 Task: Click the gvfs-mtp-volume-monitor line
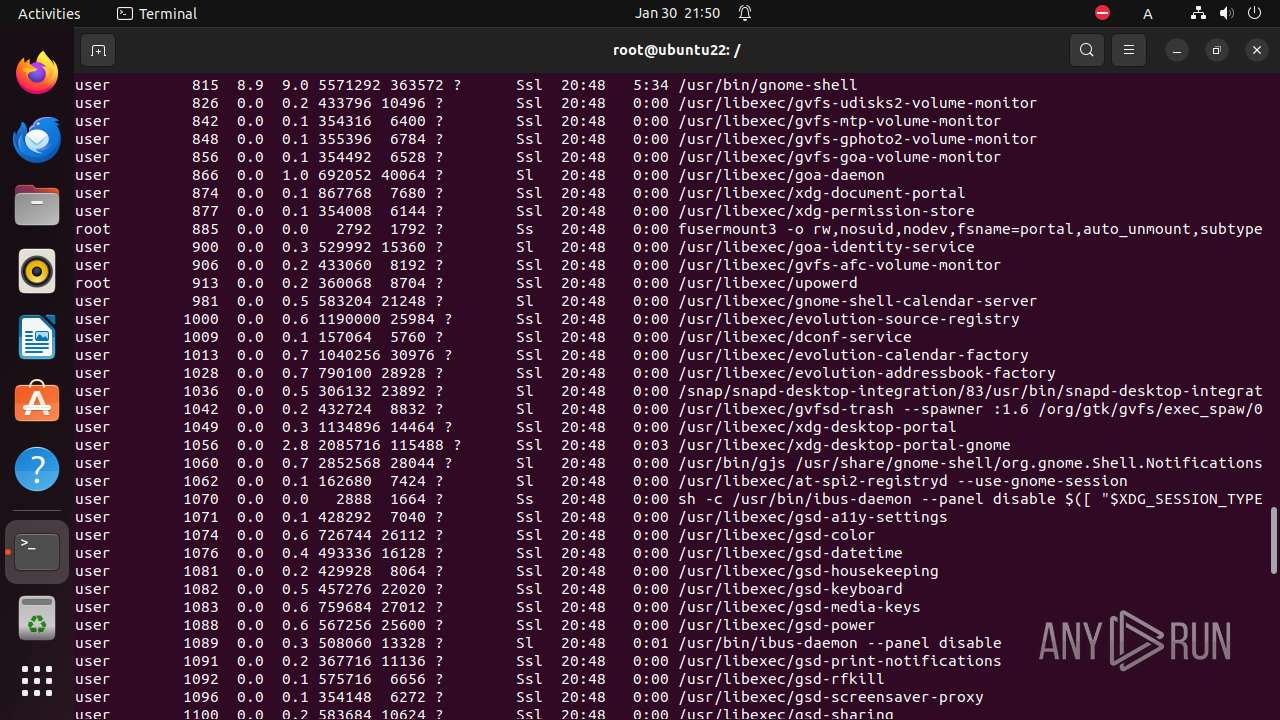[839, 121]
